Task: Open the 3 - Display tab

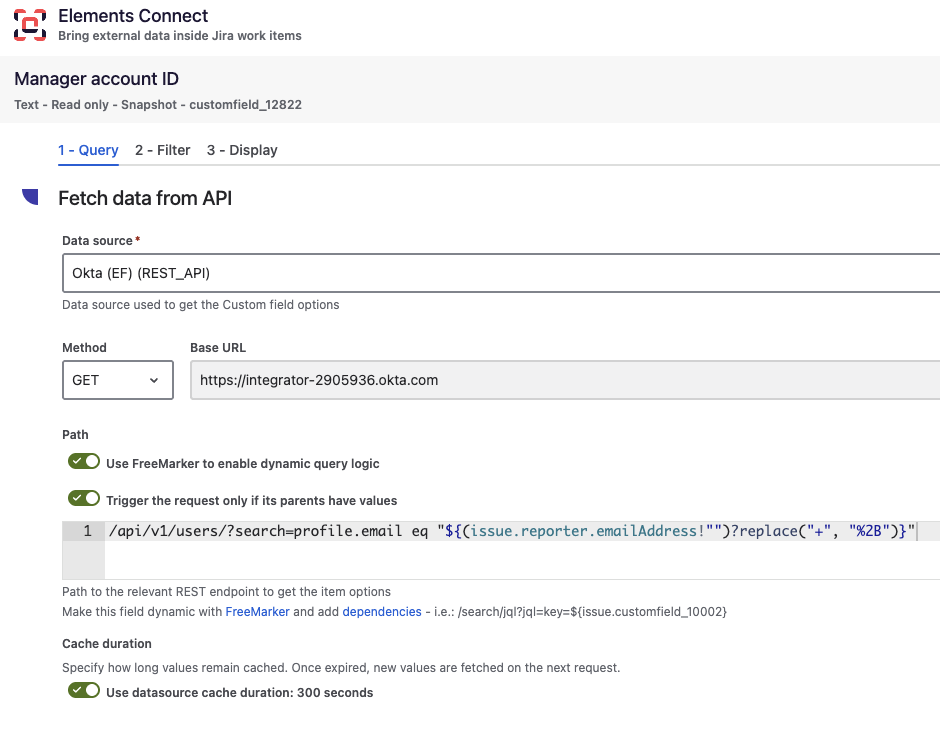Action: tap(242, 150)
